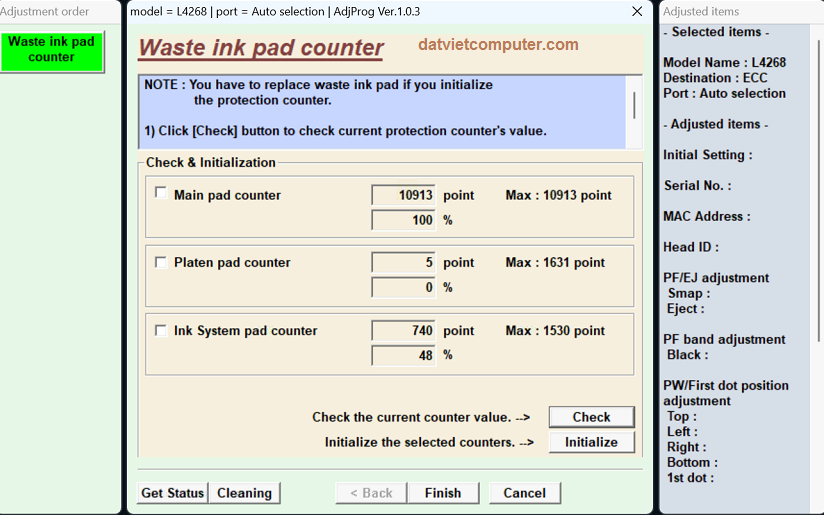Click the Main pad 100 percent field
The width and height of the screenshot is (824, 515).
click(x=404, y=220)
